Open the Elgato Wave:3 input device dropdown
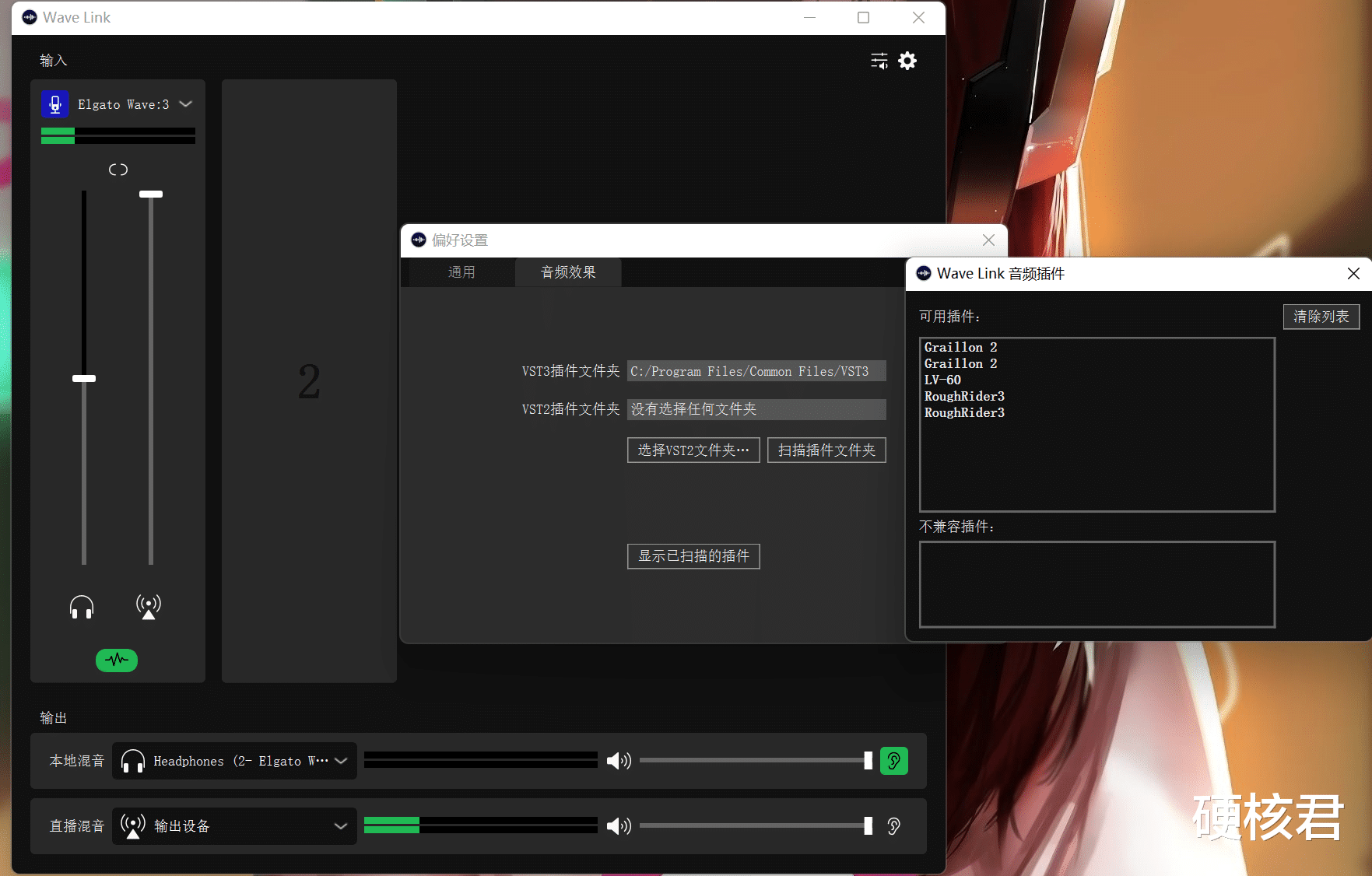The width and height of the screenshot is (1372, 876). pyautogui.click(x=185, y=103)
